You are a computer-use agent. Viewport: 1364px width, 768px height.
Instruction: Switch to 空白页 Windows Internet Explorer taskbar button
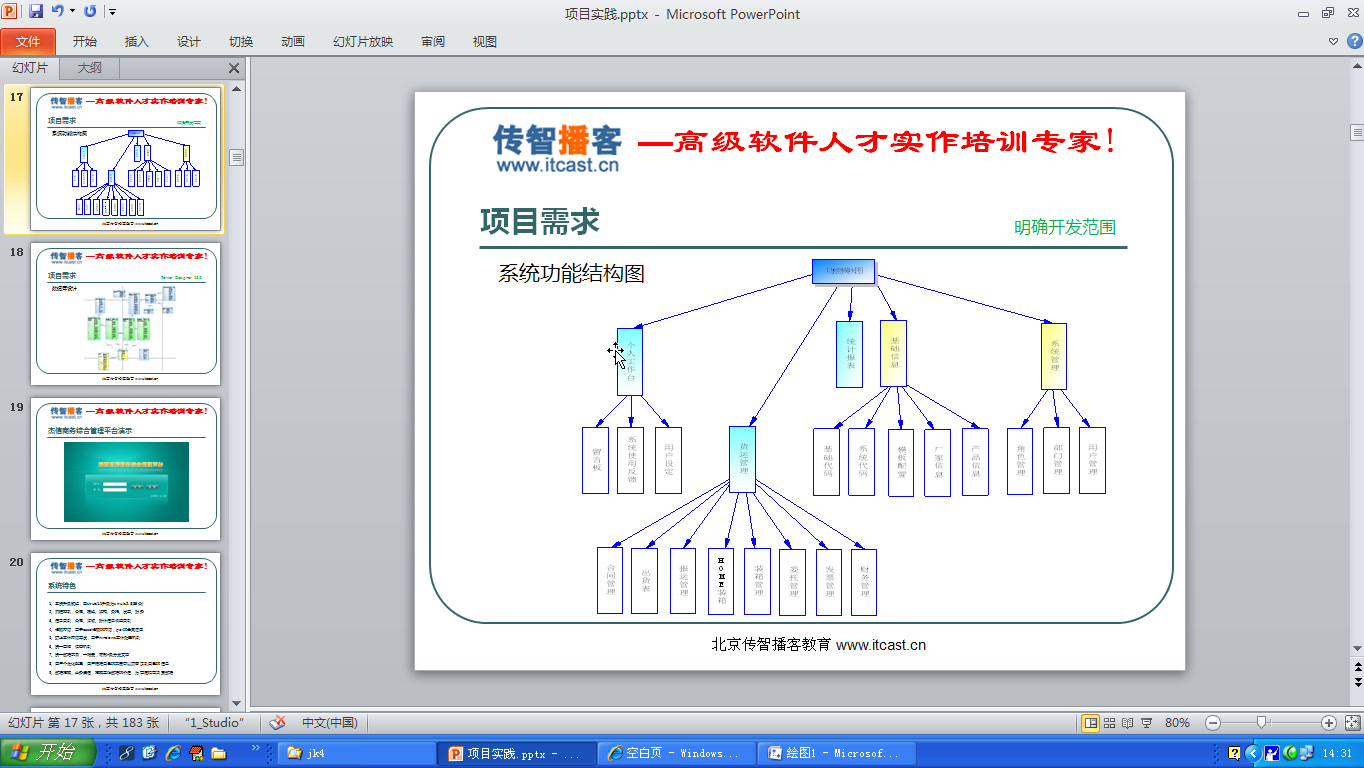click(677, 753)
